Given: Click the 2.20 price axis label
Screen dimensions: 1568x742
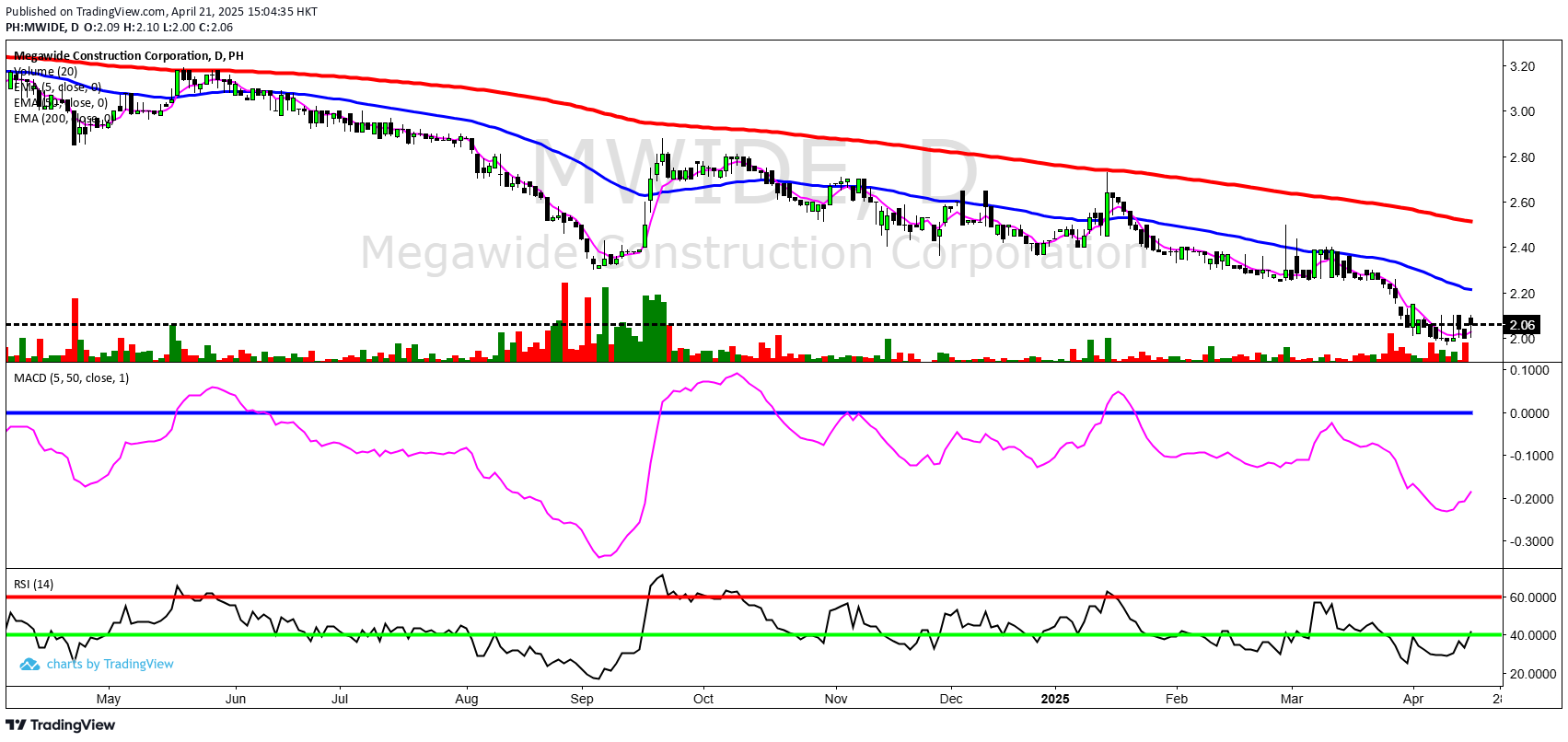Looking at the screenshot, I should (1522, 294).
